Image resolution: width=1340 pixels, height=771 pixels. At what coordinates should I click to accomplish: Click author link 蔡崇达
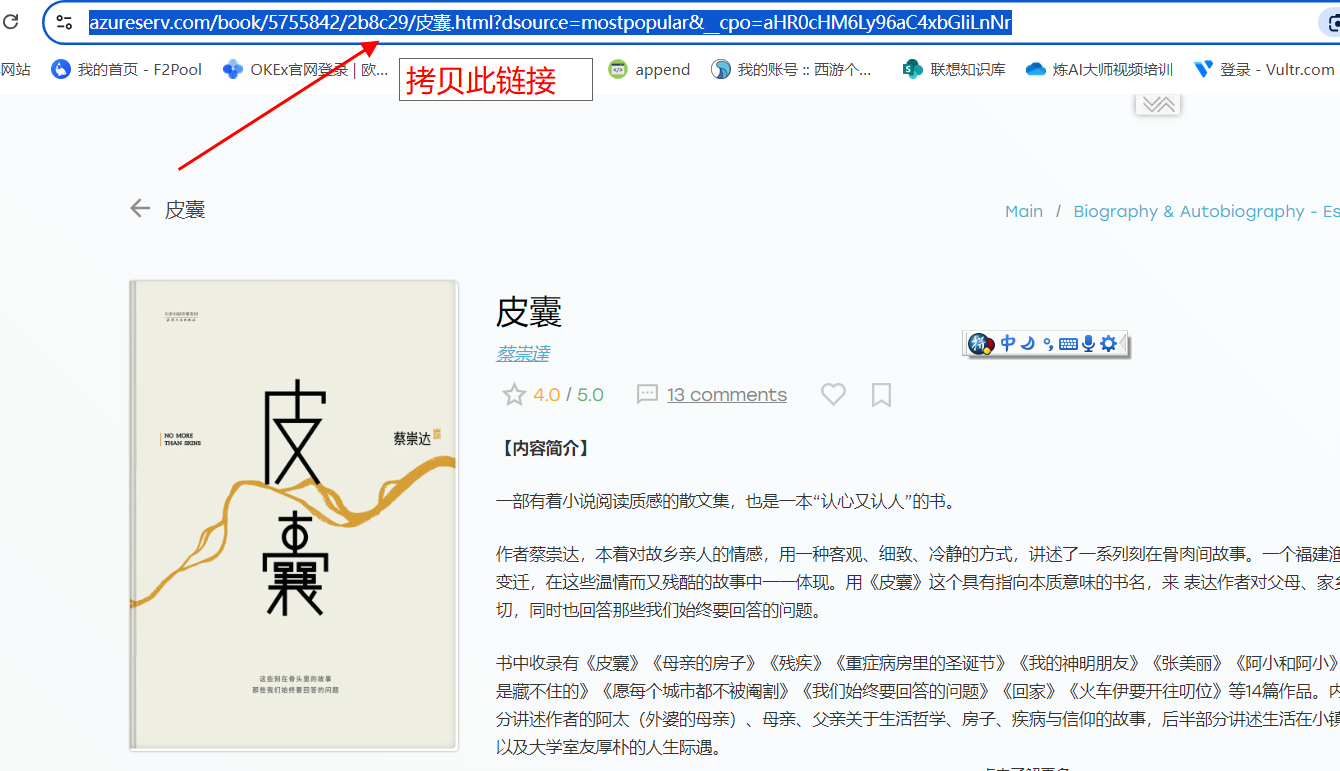(x=522, y=353)
